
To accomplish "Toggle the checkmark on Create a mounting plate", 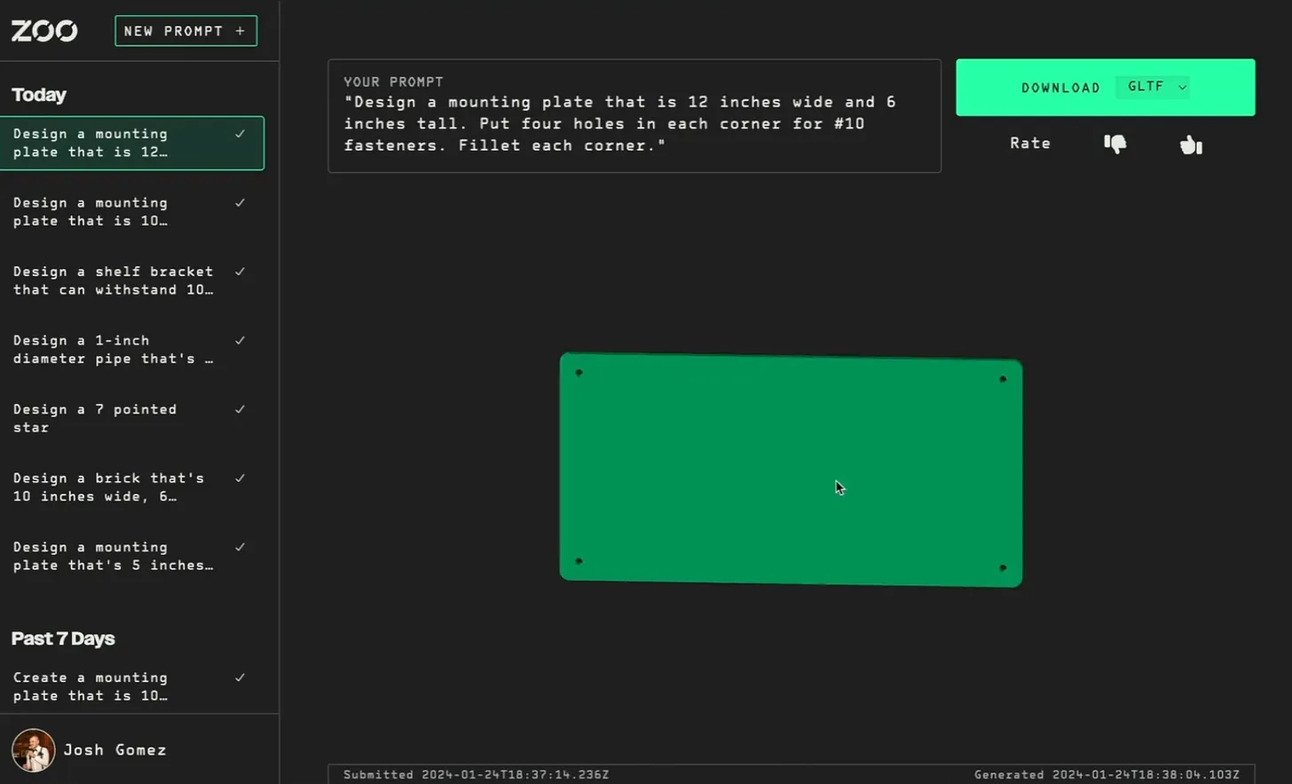I will pos(240,677).
